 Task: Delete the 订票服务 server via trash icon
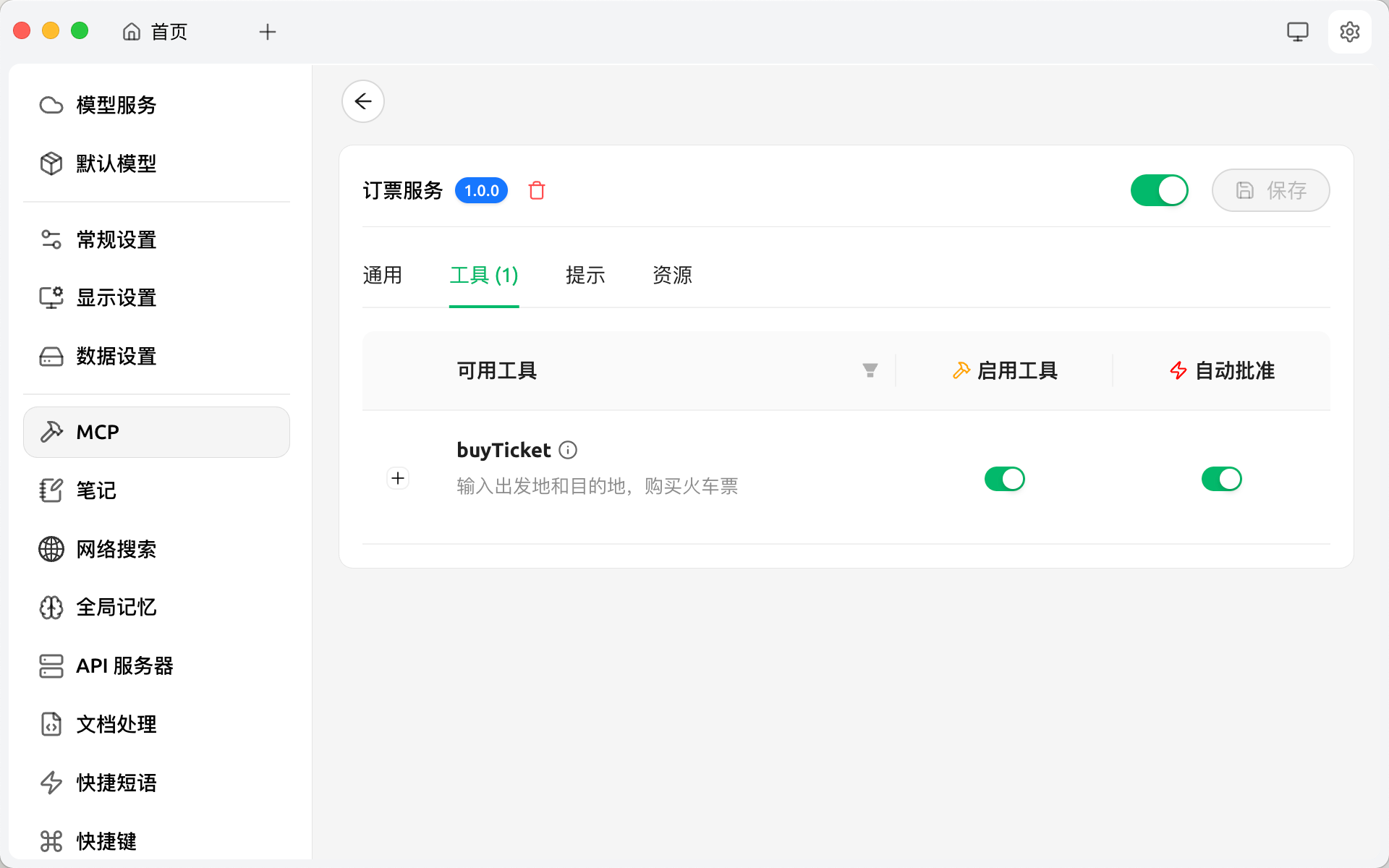(536, 191)
